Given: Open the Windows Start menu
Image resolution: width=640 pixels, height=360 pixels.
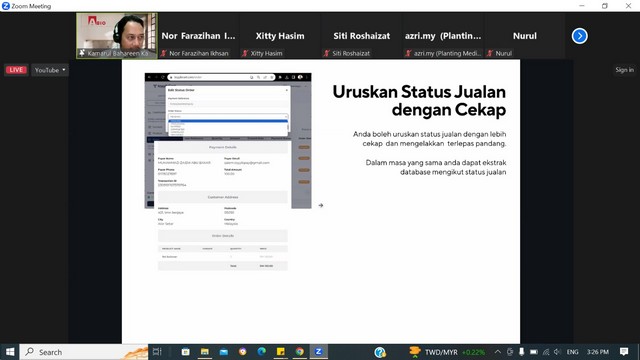Looking at the screenshot, I should tap(10, 352).
